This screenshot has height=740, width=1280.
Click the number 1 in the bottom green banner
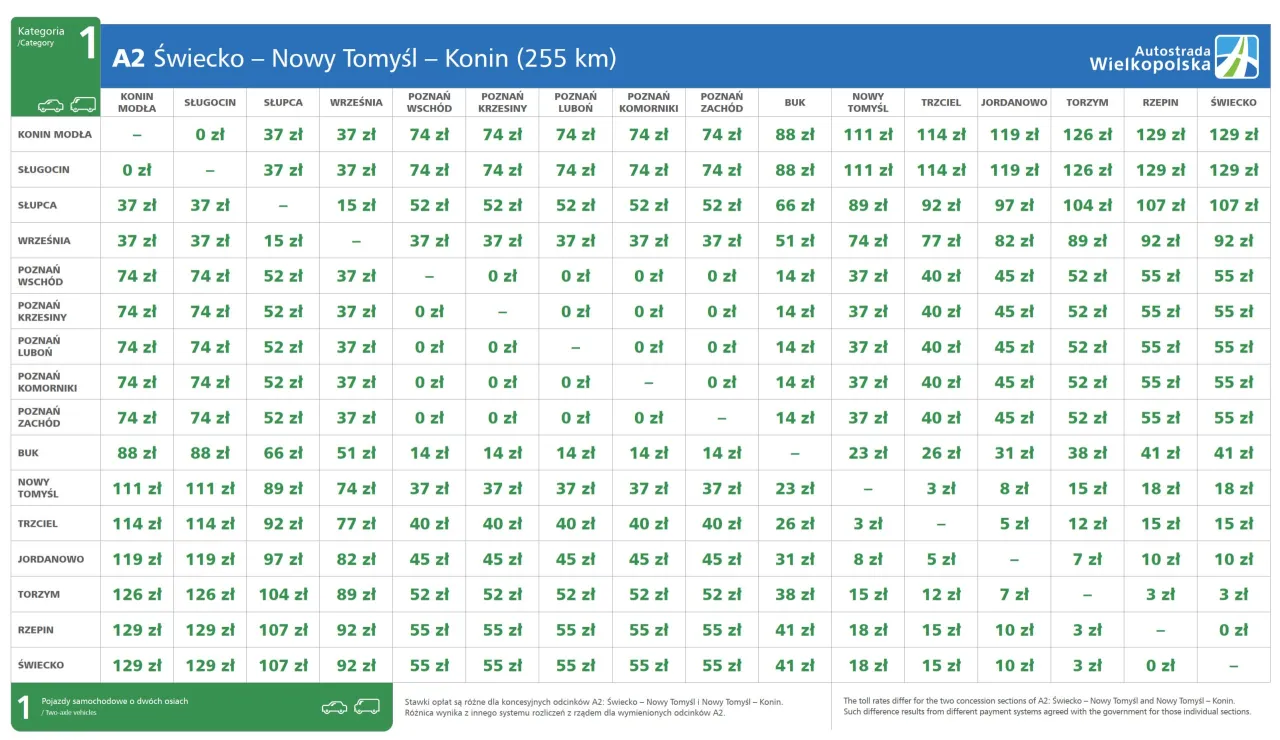tap(24, 708)
